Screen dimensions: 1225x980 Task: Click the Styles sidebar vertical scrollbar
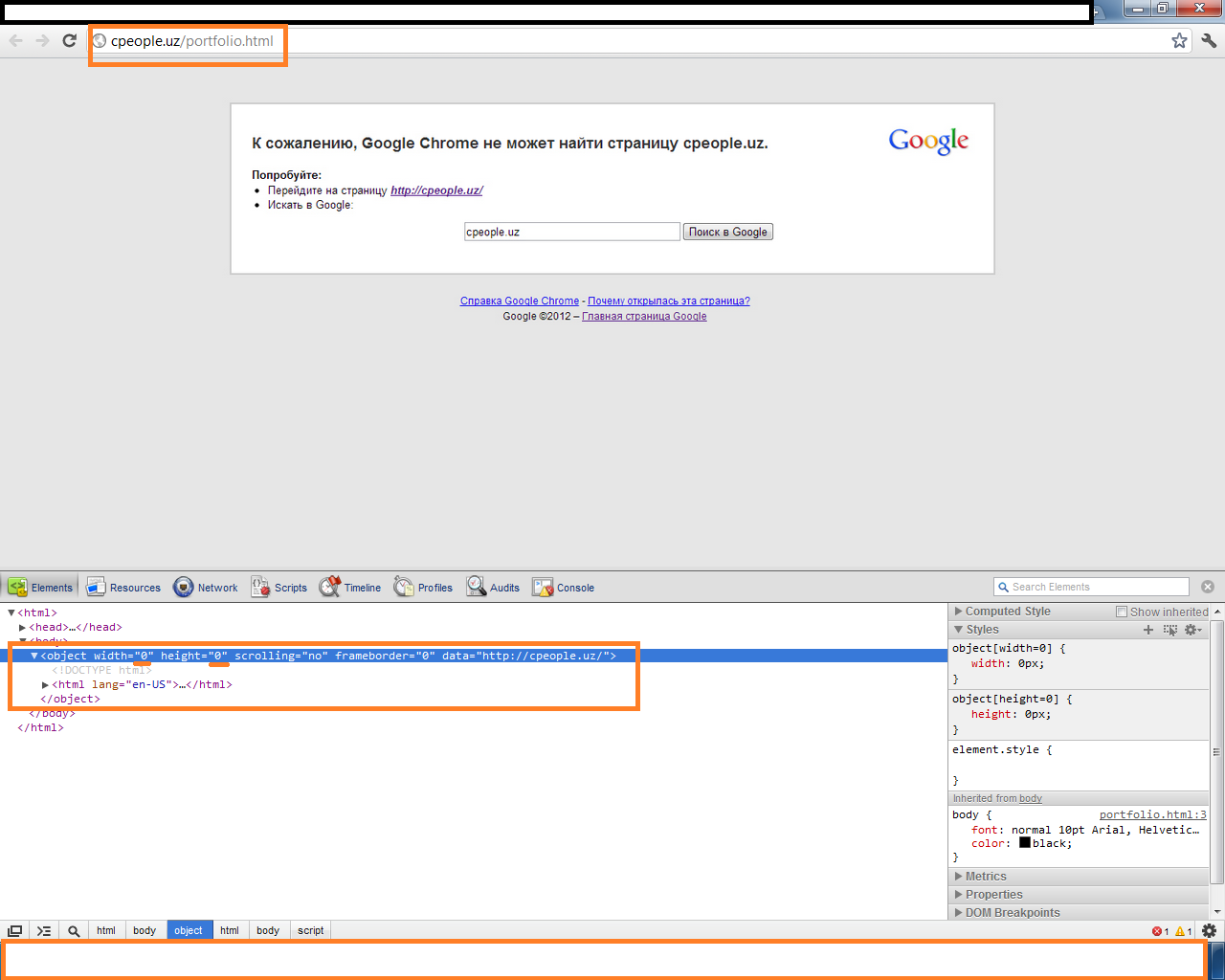[x=1217, y=751]
